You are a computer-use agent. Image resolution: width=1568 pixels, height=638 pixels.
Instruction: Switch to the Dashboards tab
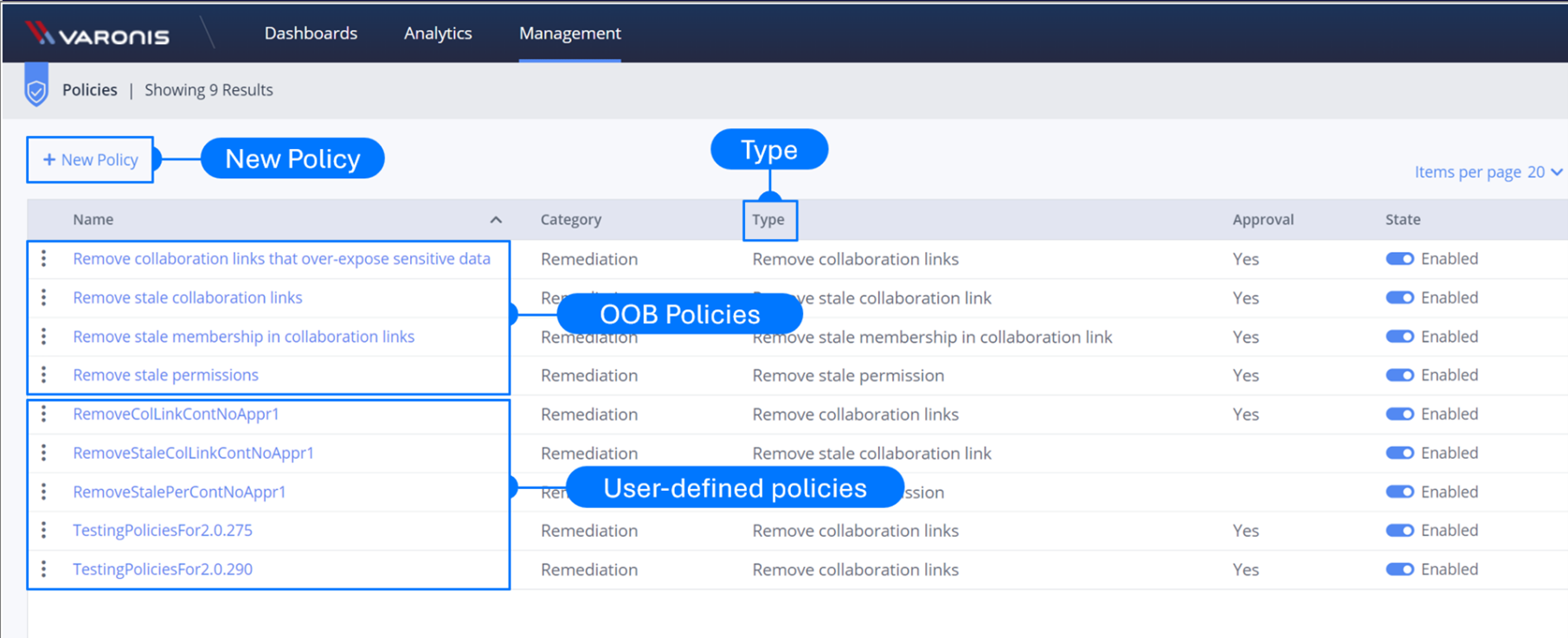pos(311,34)
